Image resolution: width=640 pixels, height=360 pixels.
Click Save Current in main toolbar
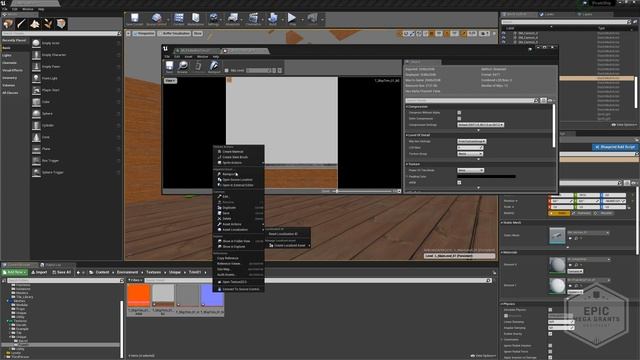[135, 19]
